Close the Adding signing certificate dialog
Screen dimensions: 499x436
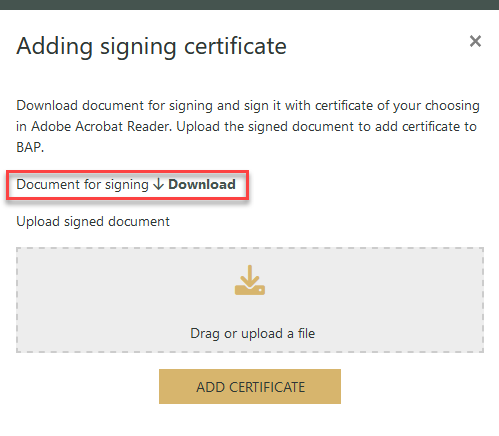click(475, 41)
